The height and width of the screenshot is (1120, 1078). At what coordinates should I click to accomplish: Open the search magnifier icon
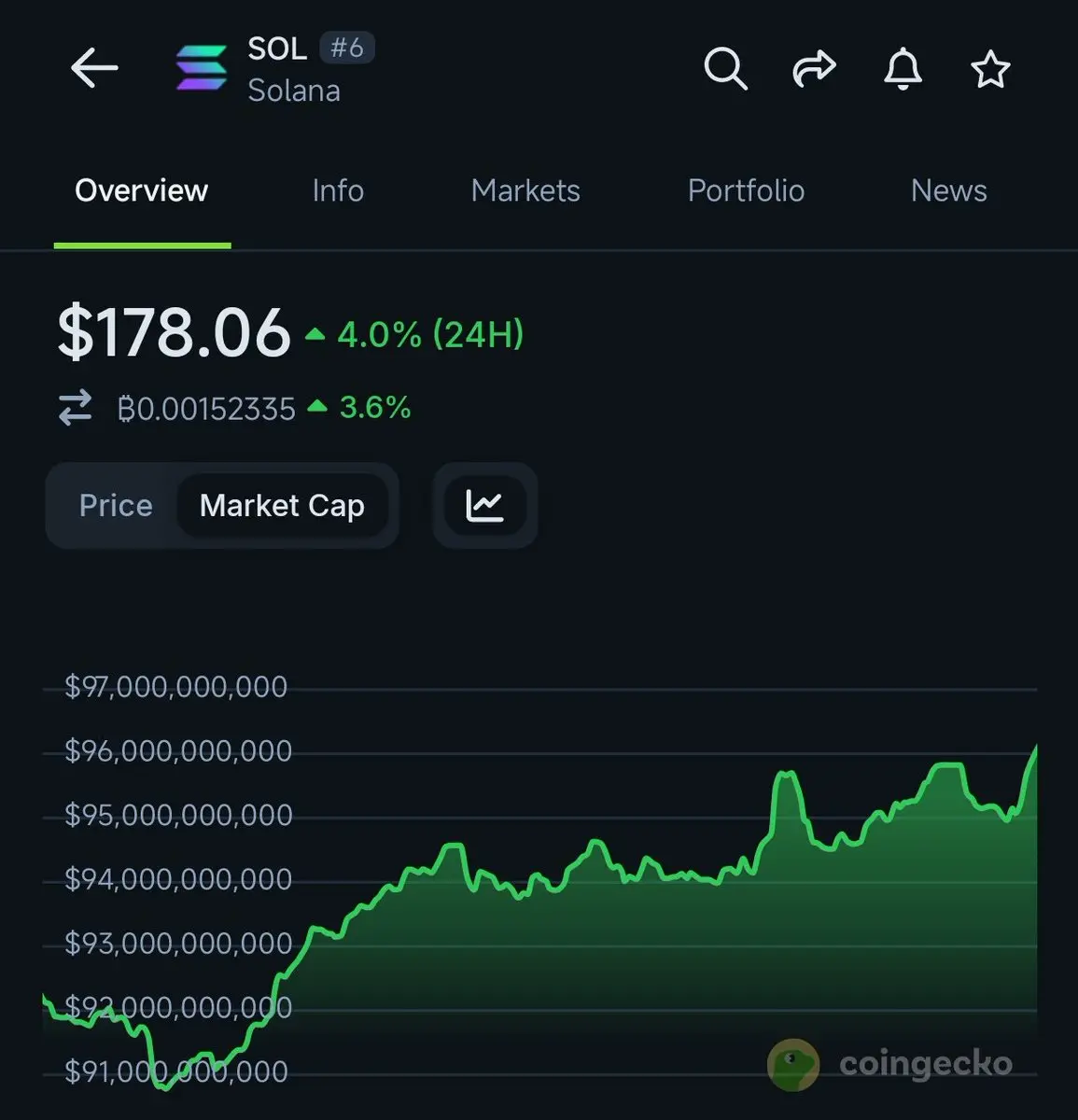tap(725, 69)
